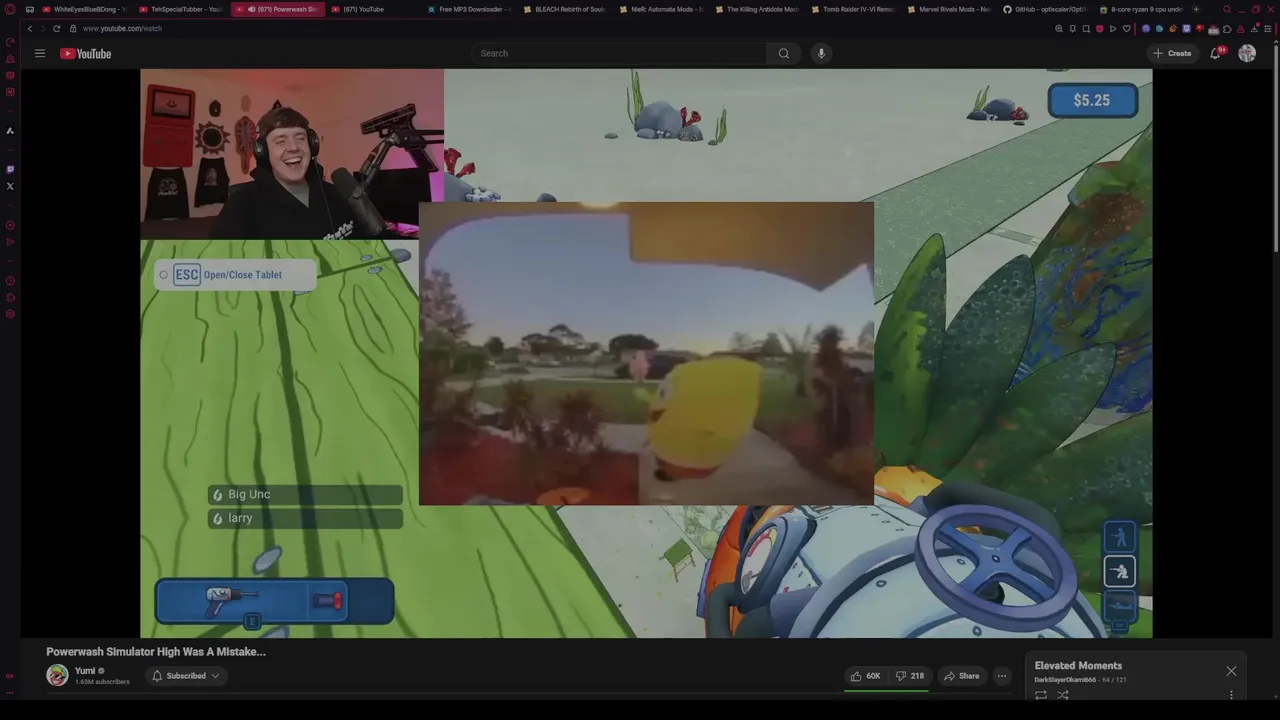Open sidebar settings gear icon
Screen dimensions: 1280x720
(x=10, y=314)
